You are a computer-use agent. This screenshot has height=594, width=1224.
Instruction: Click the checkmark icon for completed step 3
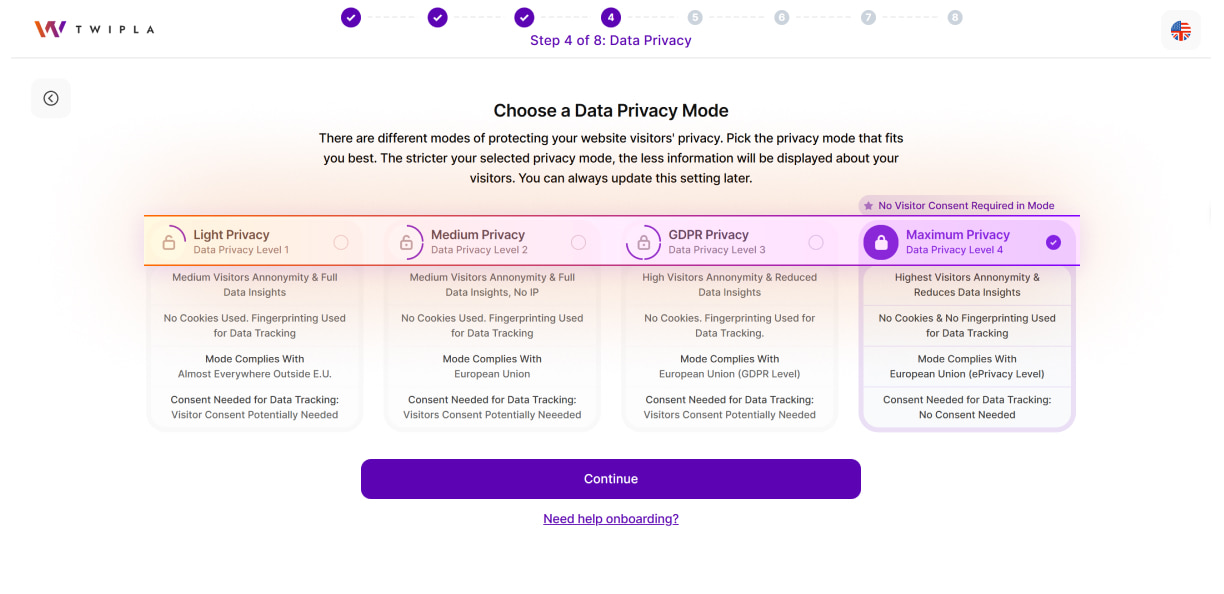(524, 17)
